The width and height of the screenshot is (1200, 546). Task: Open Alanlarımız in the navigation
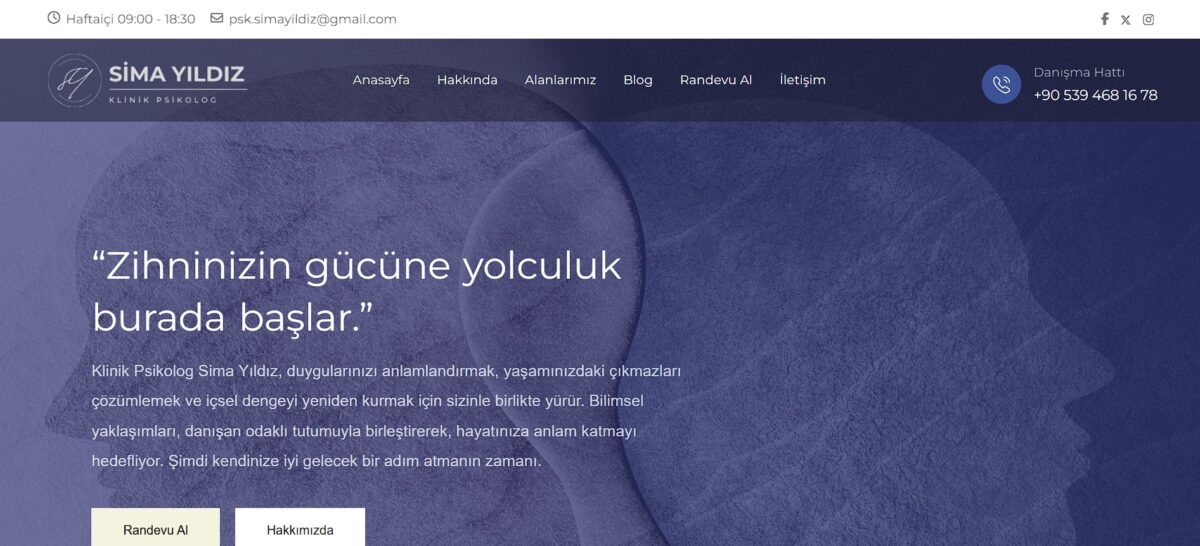560,80
